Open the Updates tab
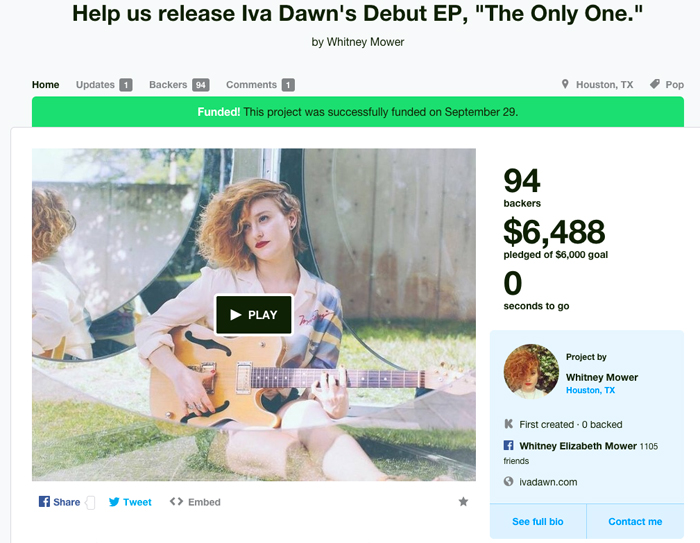Viewport: 700px width, 543px height. [x=104, y=85]
